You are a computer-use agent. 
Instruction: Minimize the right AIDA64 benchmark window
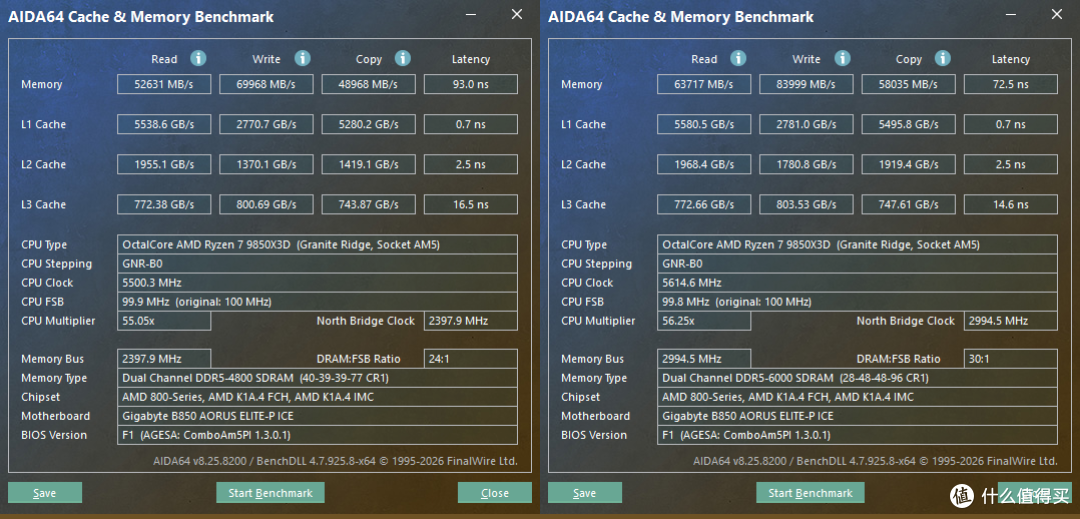click(1011, 14)
